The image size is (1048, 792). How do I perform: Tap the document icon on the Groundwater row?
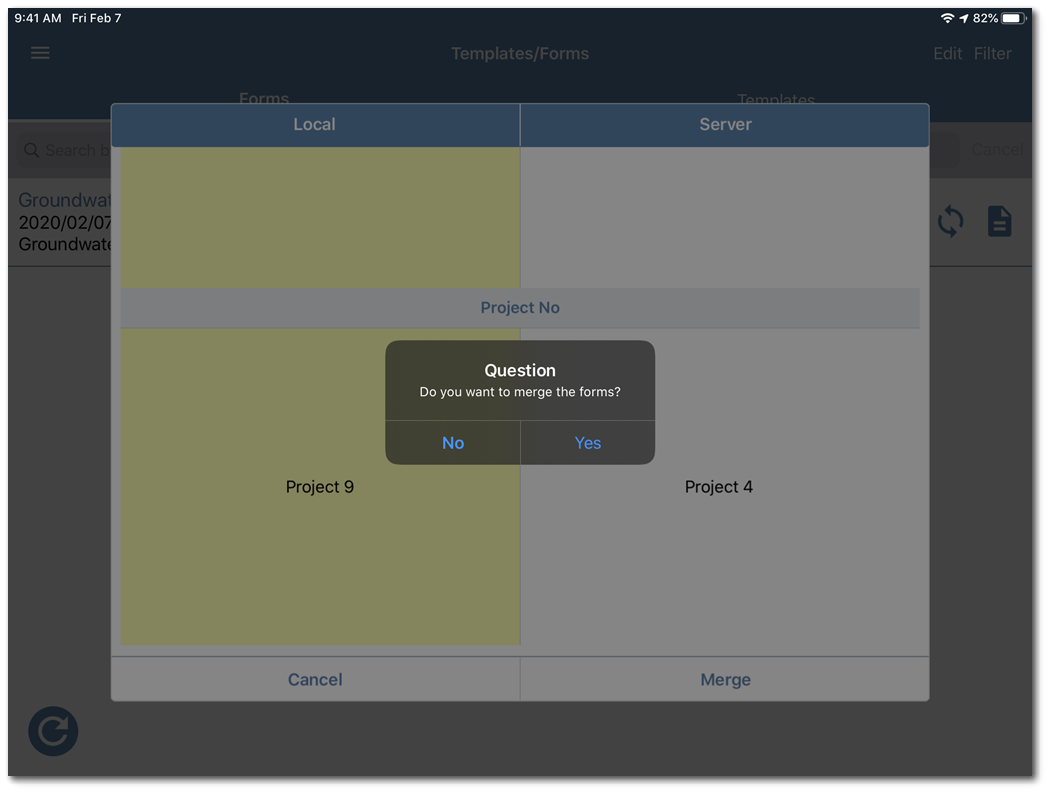999,221
